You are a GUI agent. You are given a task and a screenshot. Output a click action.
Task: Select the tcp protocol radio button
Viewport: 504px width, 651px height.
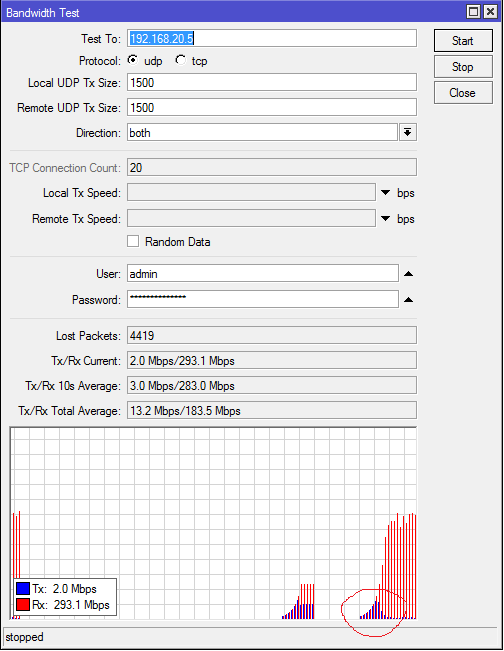tap(180, 60)
